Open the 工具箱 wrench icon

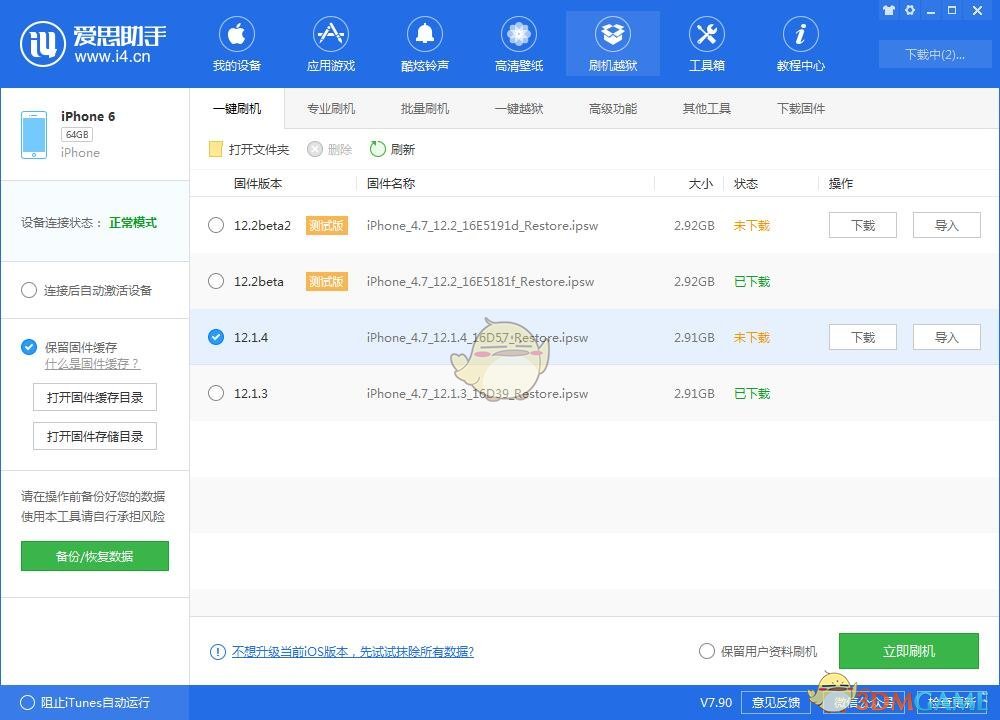706,36
